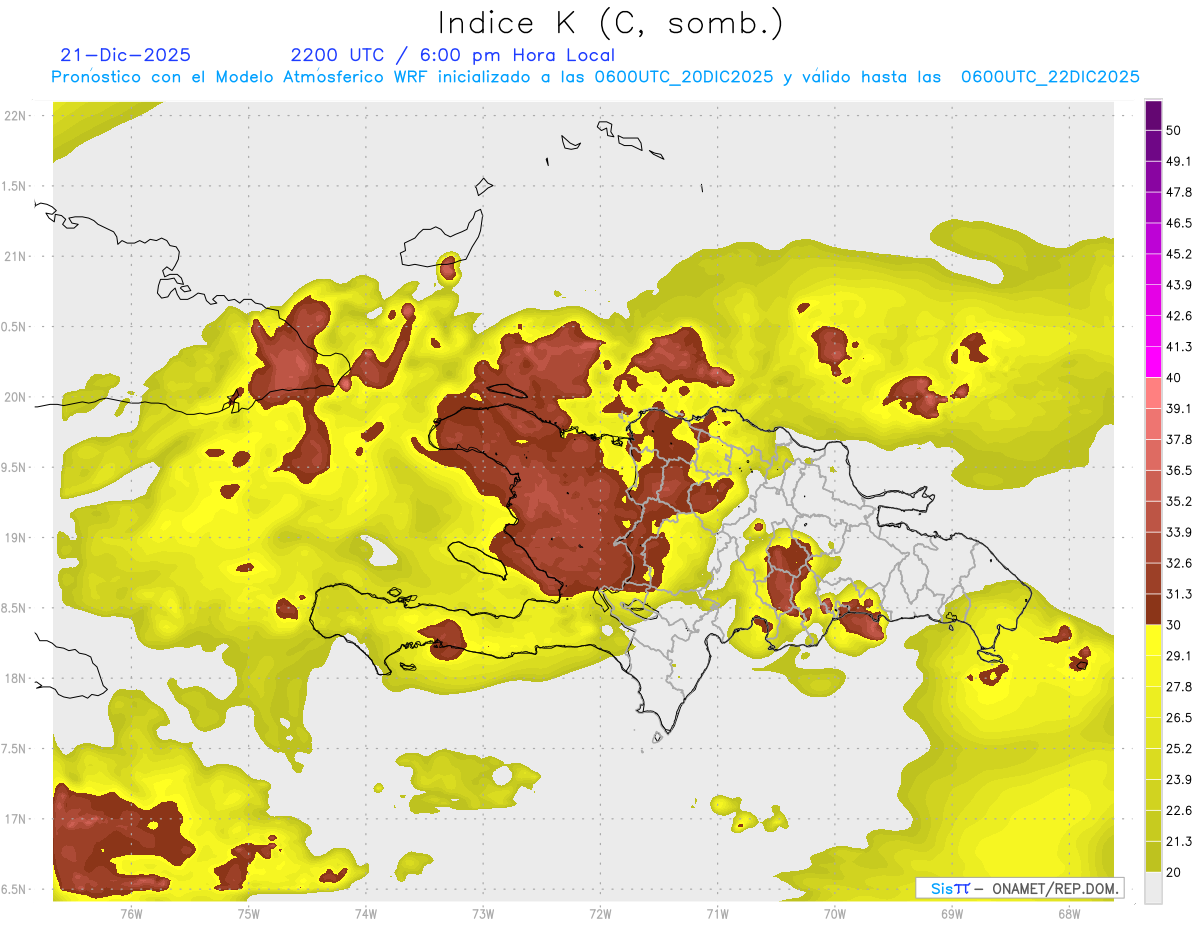This screenshot has height=927, width=1200.
Task: Click the '18N' latitude label
Action: [16, 678]
